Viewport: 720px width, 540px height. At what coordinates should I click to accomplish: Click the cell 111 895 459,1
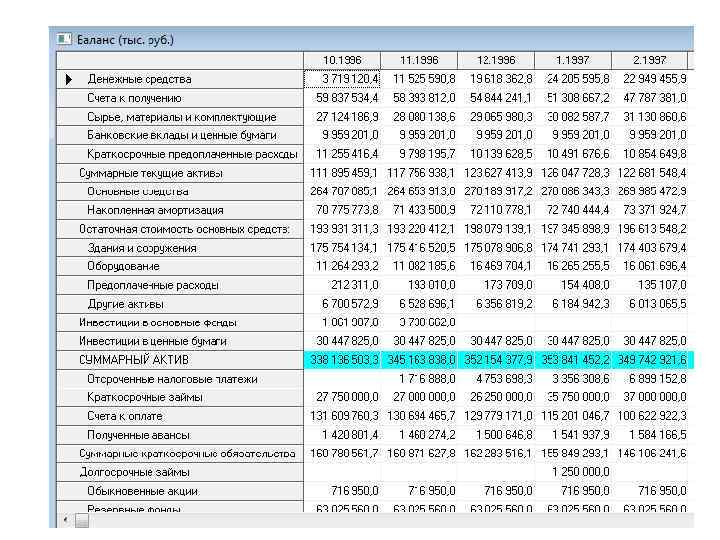coord(342,173)
